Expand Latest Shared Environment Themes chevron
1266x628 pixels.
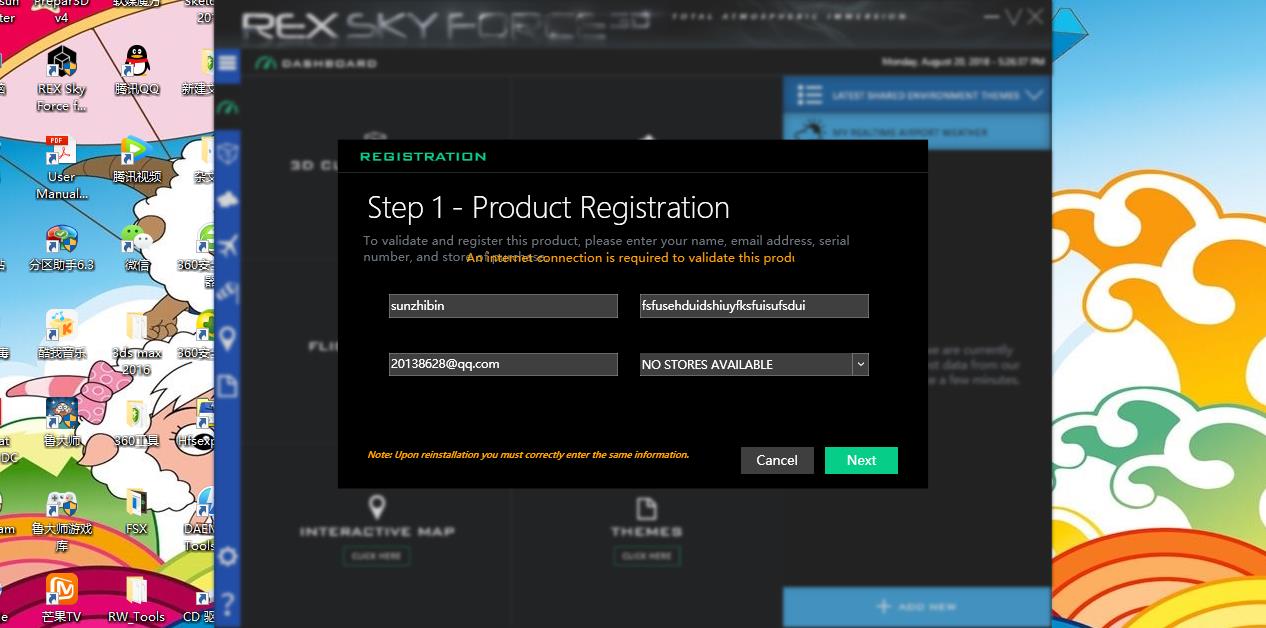point(1034,95)
